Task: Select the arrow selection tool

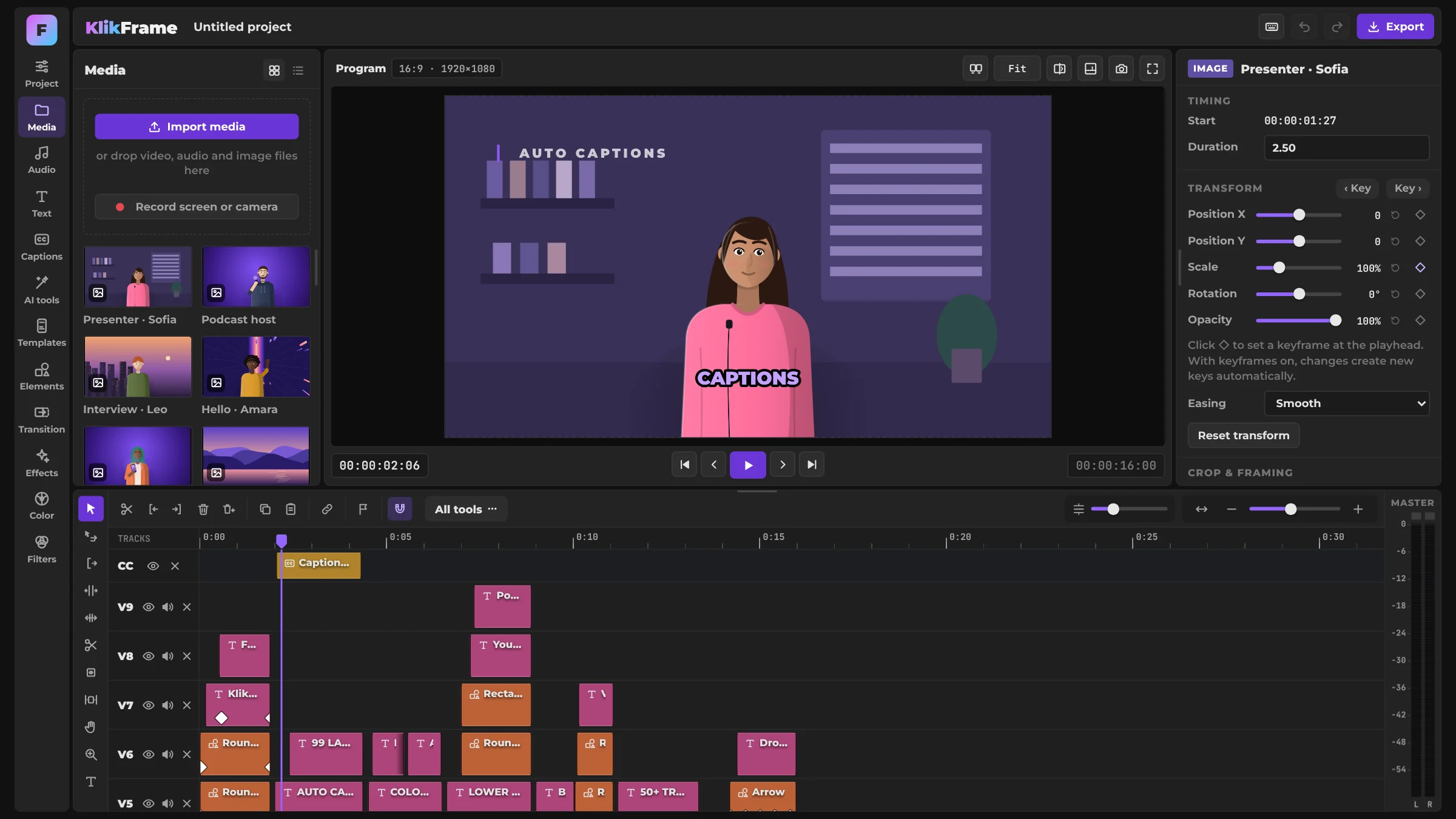Action: click(91, 509)
